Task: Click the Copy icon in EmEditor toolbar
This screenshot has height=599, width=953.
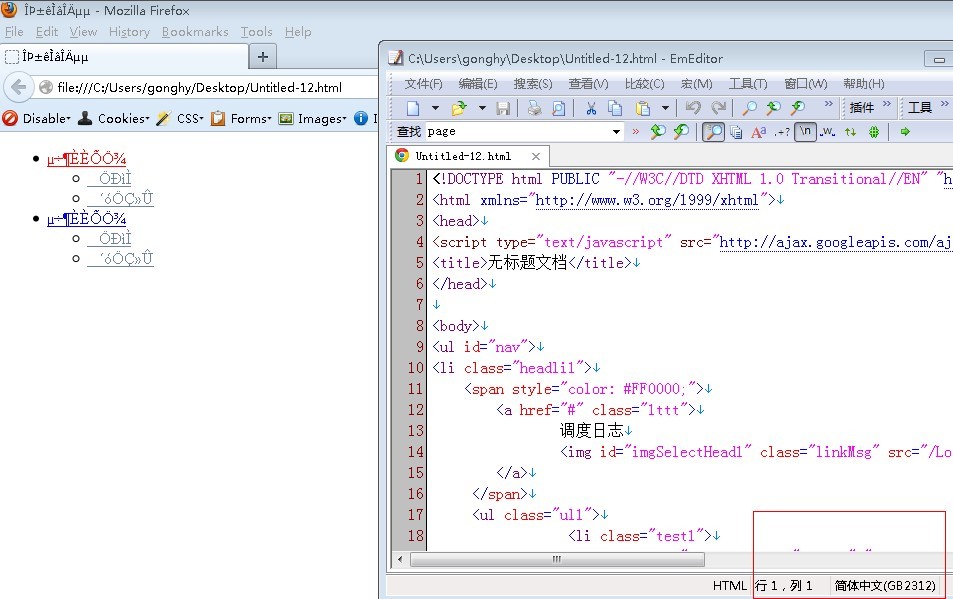Action: (615, 108)
